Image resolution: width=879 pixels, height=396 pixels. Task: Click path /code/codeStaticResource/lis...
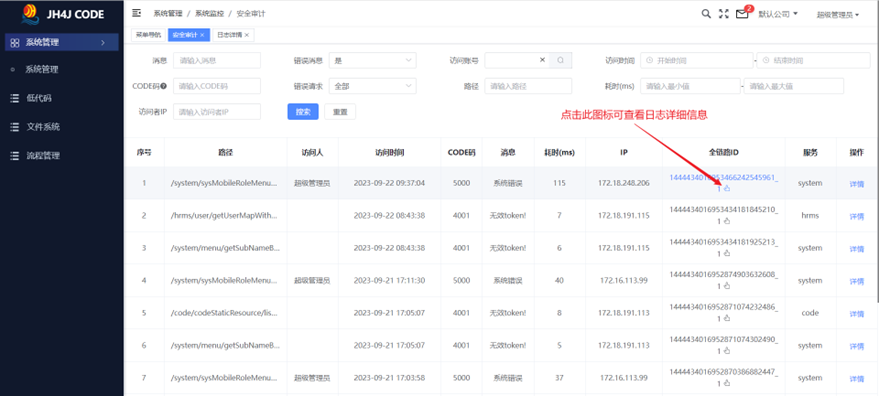[x=225, y=313]
